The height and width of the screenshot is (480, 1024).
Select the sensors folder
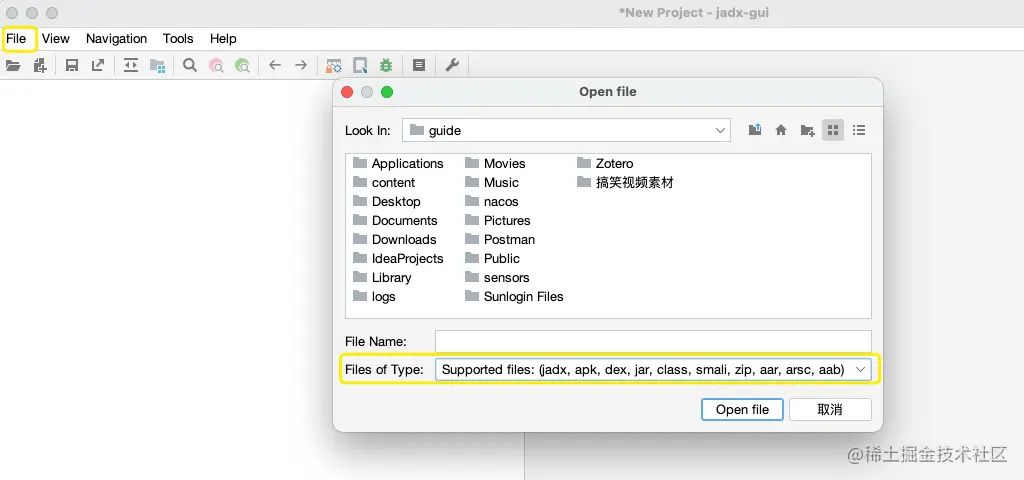(x=497, y=277)
